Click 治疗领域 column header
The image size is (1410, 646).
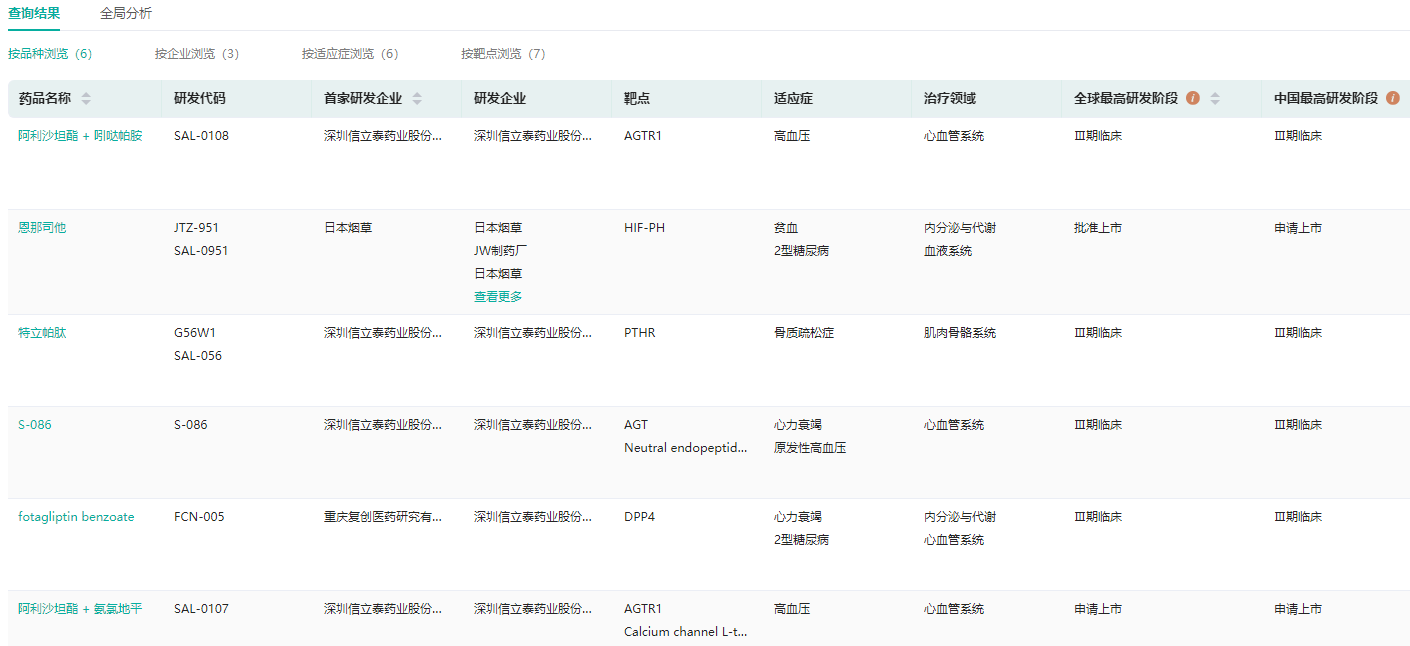point(950,99)
